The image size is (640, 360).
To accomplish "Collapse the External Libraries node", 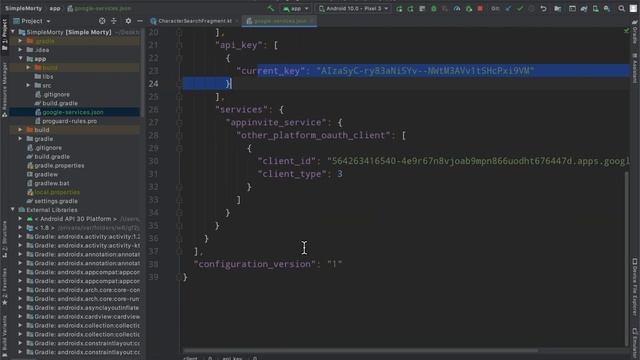I will click(13, 210).
